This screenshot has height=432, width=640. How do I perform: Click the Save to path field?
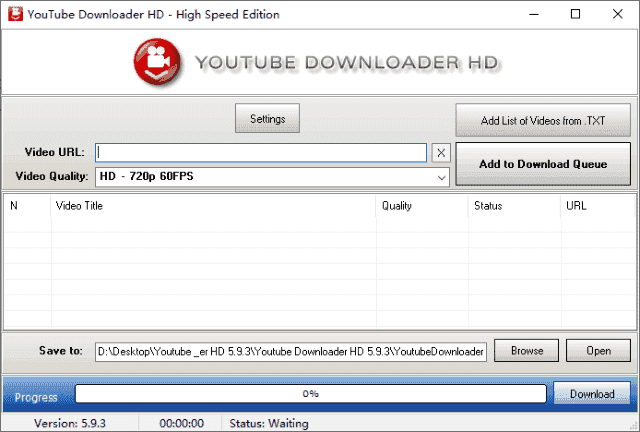(x=291, y=352)
